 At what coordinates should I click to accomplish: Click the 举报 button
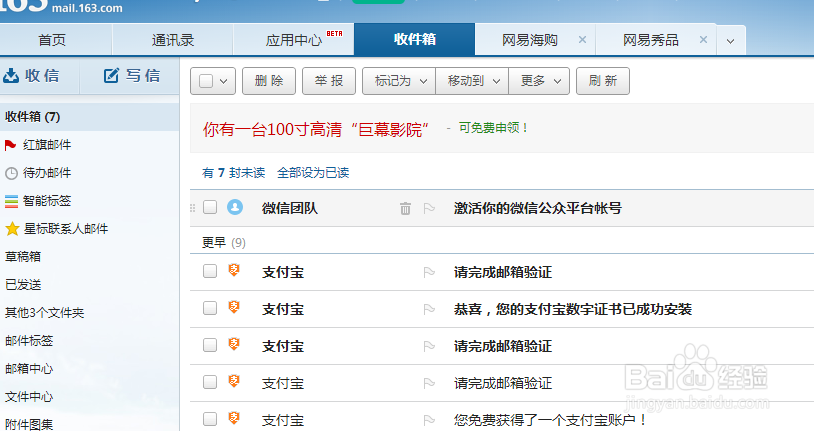tap(329, 81)
